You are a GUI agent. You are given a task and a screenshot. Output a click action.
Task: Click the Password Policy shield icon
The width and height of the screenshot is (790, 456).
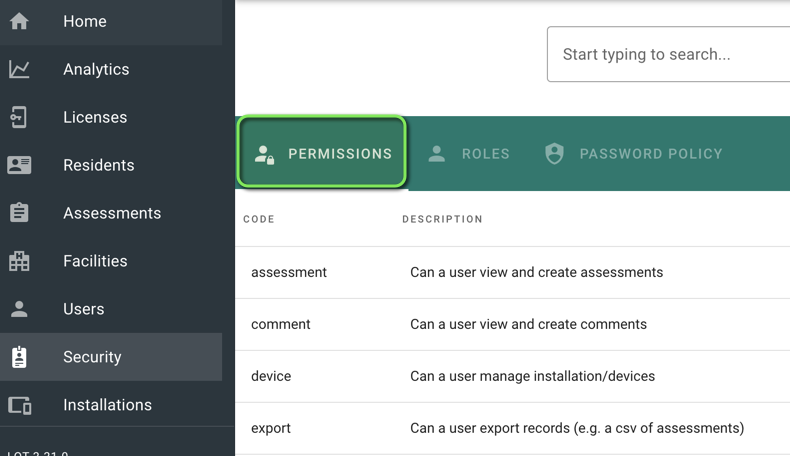click(x=555, y=154)
